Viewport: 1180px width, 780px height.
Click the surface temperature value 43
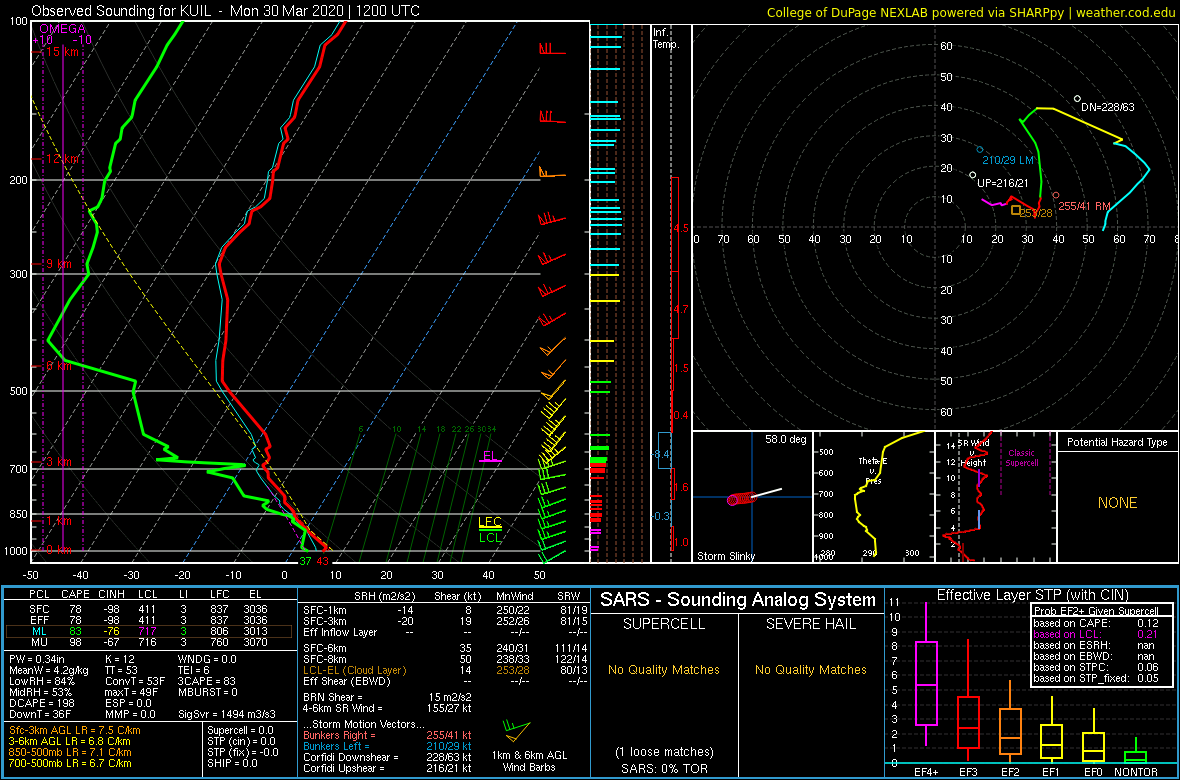323,561
